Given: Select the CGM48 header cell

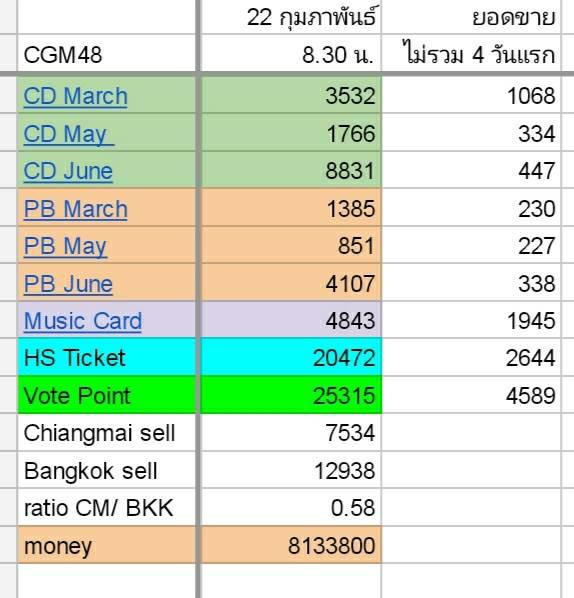Looking at the screenshot, I should coord(107,53).
